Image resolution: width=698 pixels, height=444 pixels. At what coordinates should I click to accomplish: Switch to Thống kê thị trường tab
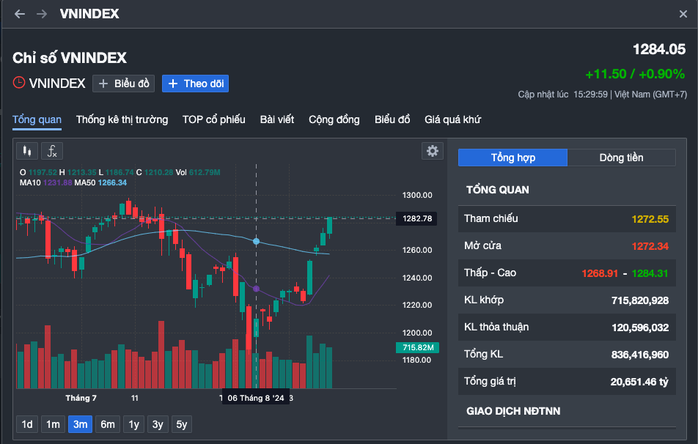pos(122,120)
